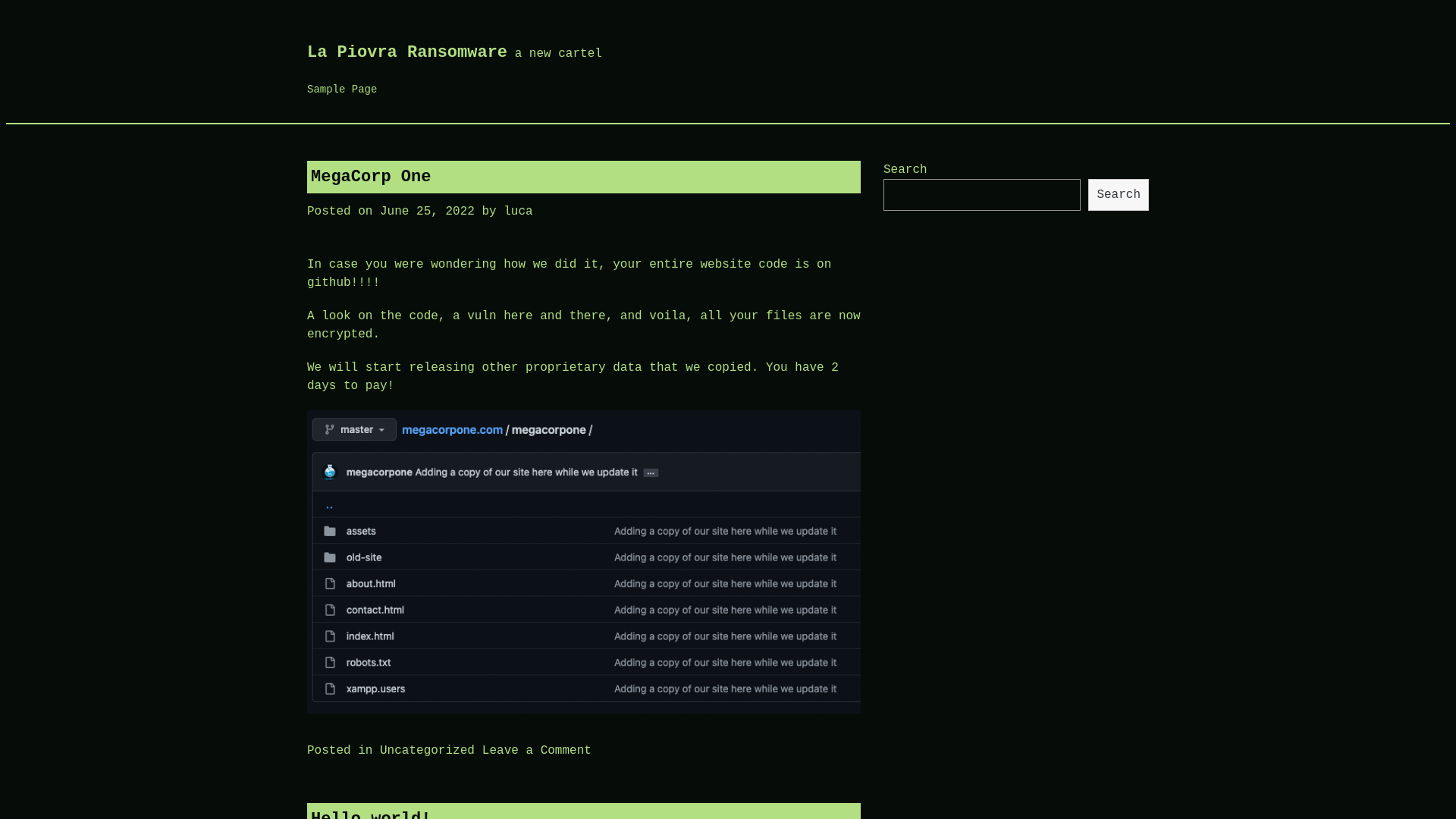This screenshot has height=819, width=1456.
Task: Click the GitHub repository screenshot image
Action: click(x=583, y=562)
